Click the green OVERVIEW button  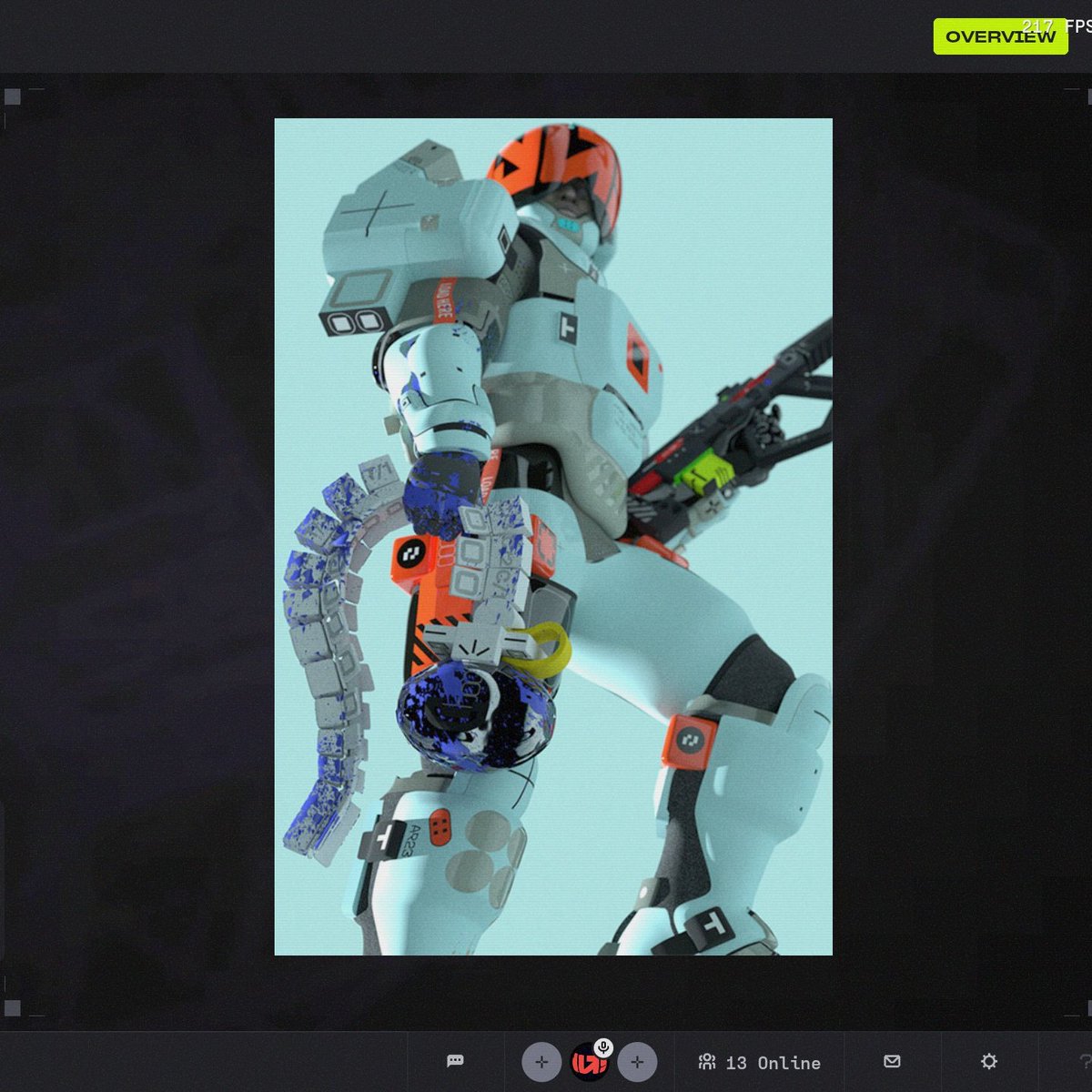tap(1000, 36)
